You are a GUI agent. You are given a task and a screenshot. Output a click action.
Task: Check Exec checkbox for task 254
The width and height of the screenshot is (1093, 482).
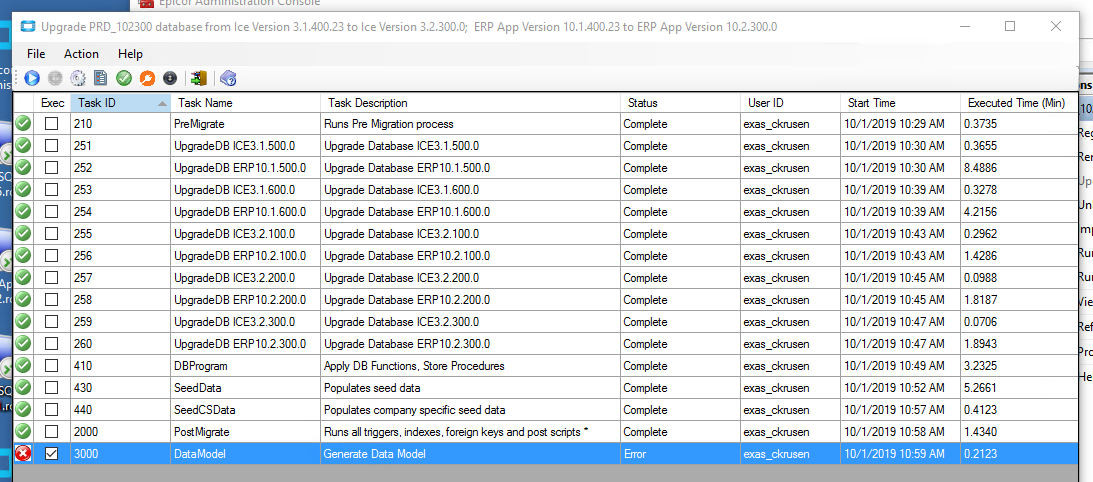(x=52, y=211)
